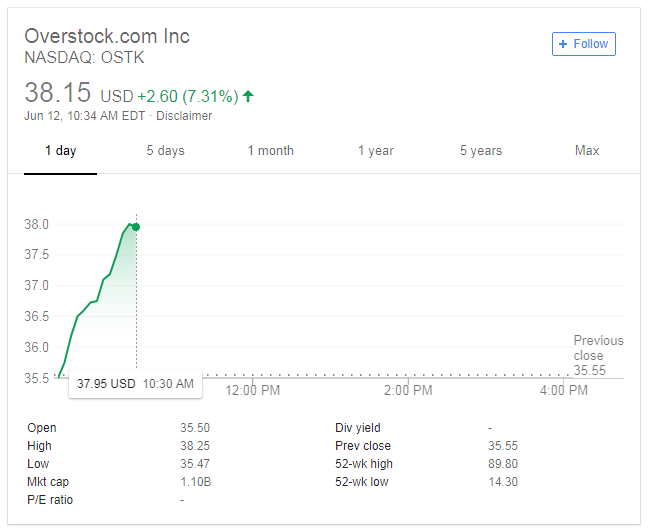Click the 12:00 PM time axis label
The image size is (648, 532).
(x=253, y=390)
